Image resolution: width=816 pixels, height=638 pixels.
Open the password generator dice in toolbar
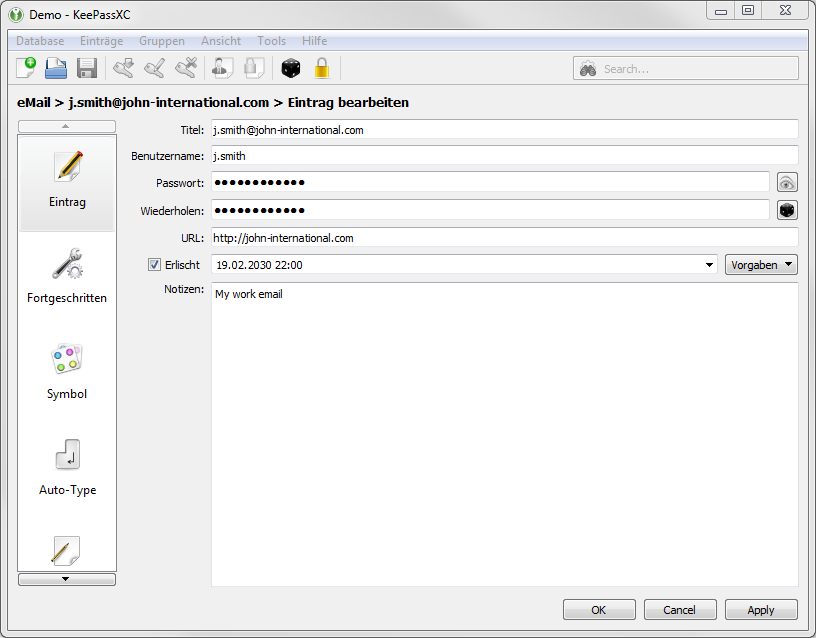(290, 68)
